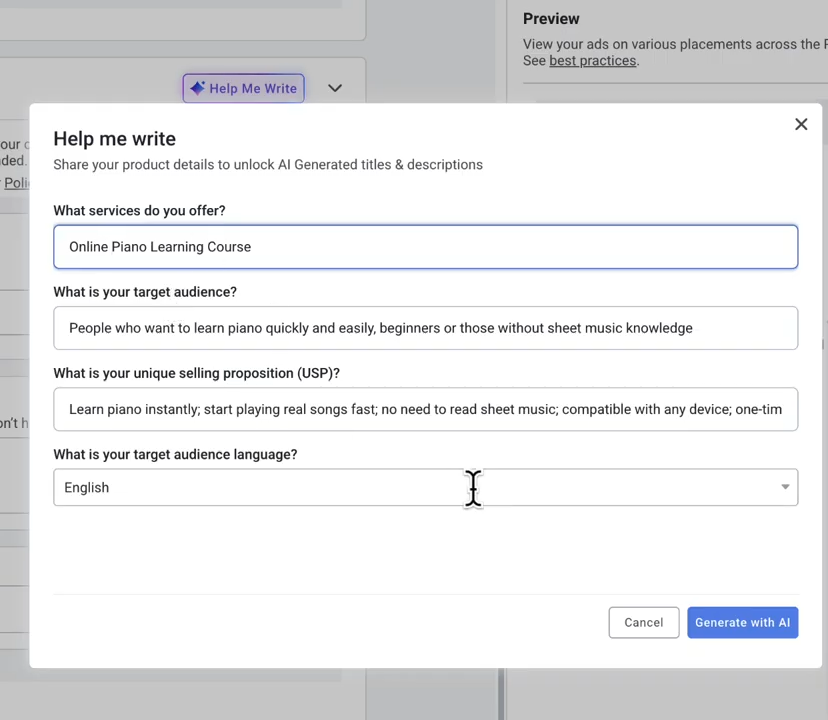Click Generate with AI

[x=742, y=622]
